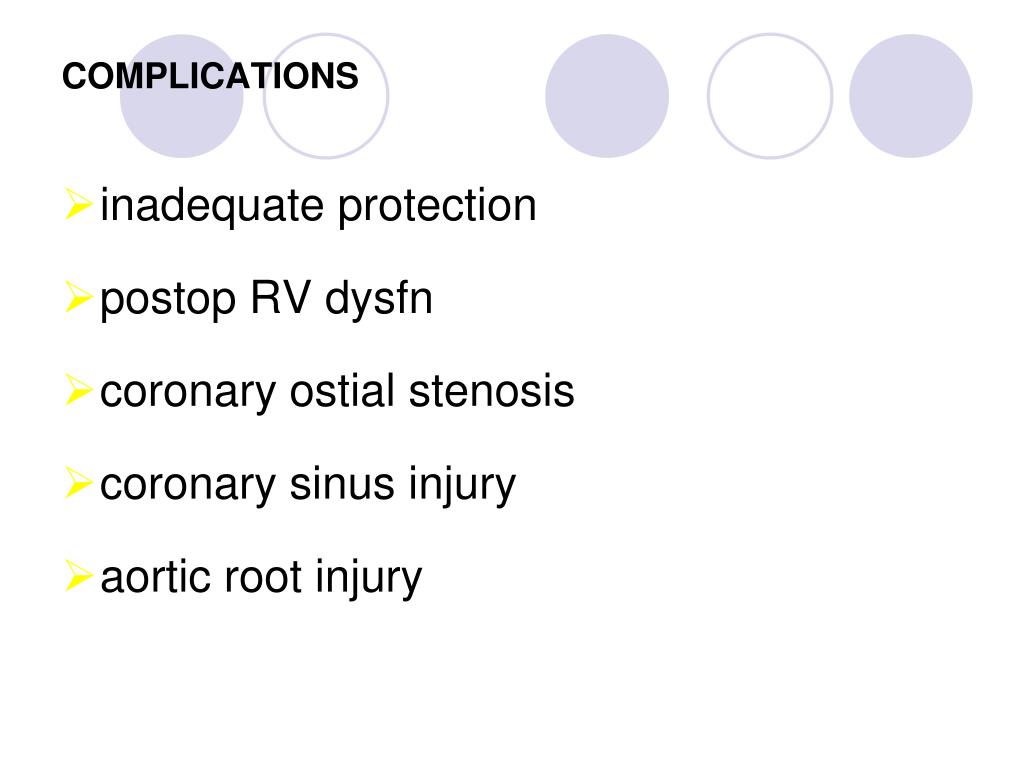
Task: Select the 'coronary ostial stenosis' text line
Action: [x=337, y=392]
